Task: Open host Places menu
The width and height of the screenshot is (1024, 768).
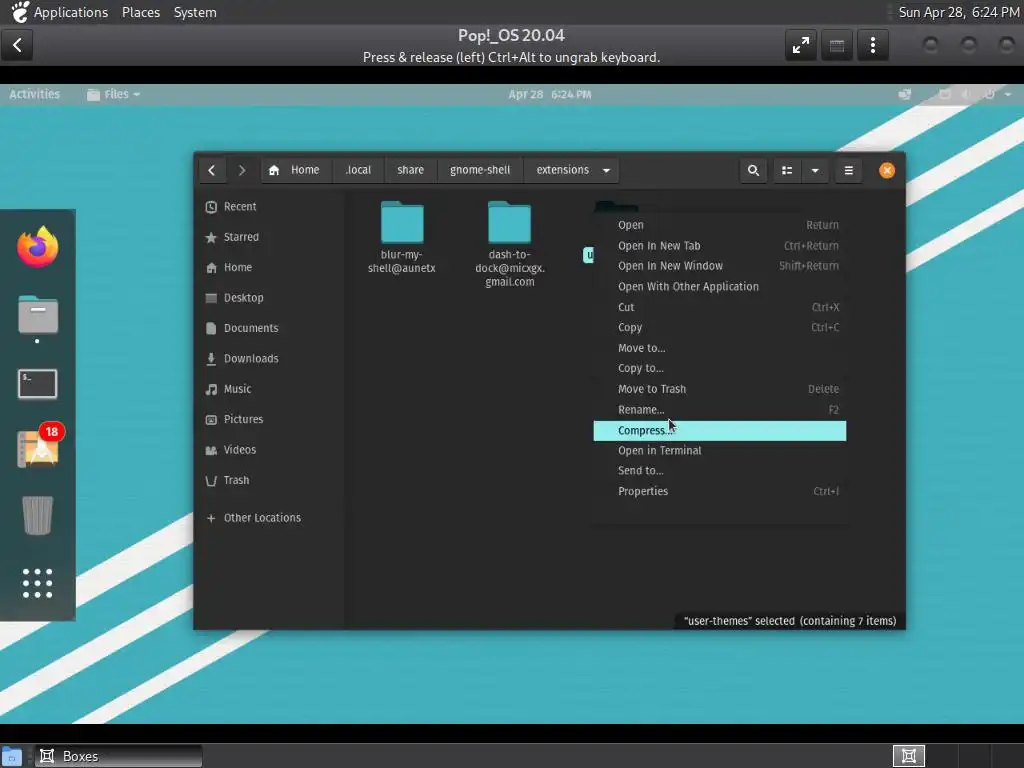Action: click(141, 12)
